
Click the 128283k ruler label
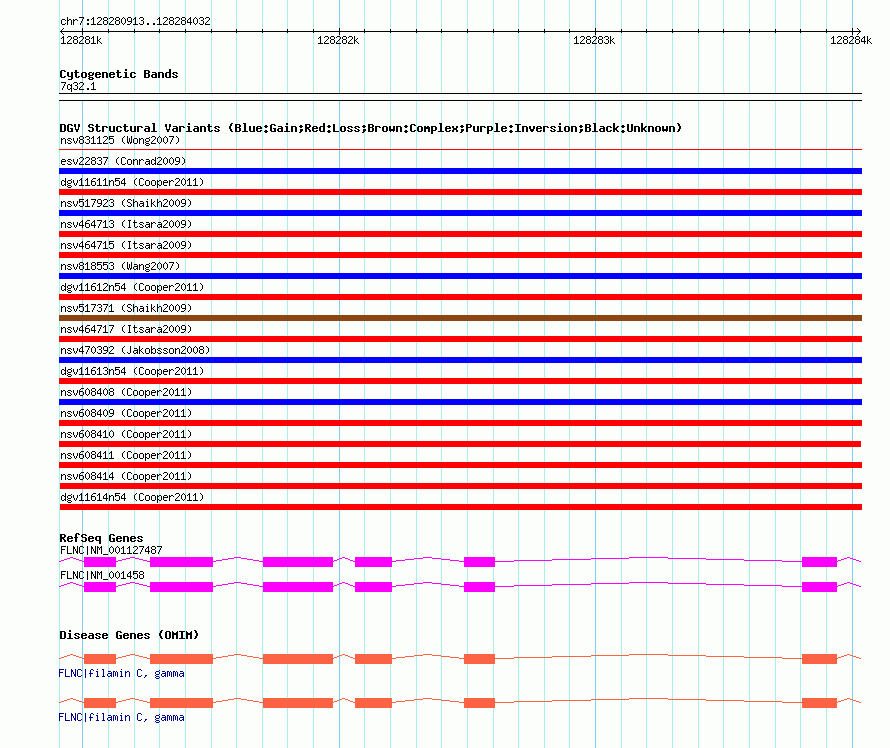coord(594,40)
